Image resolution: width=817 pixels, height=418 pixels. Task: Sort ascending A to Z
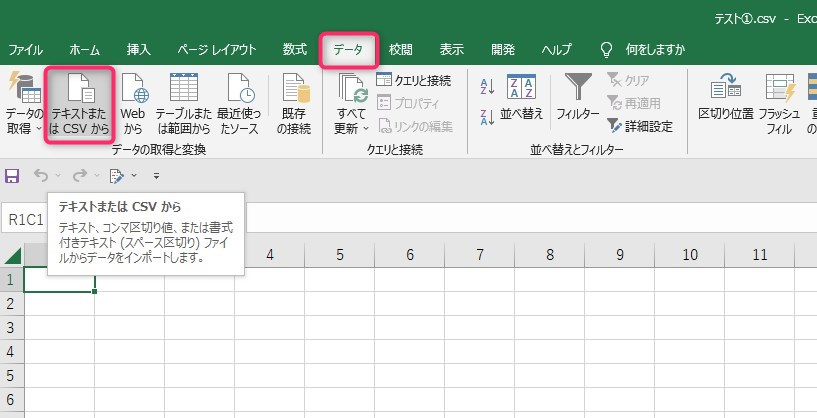[x=487, y=87]
